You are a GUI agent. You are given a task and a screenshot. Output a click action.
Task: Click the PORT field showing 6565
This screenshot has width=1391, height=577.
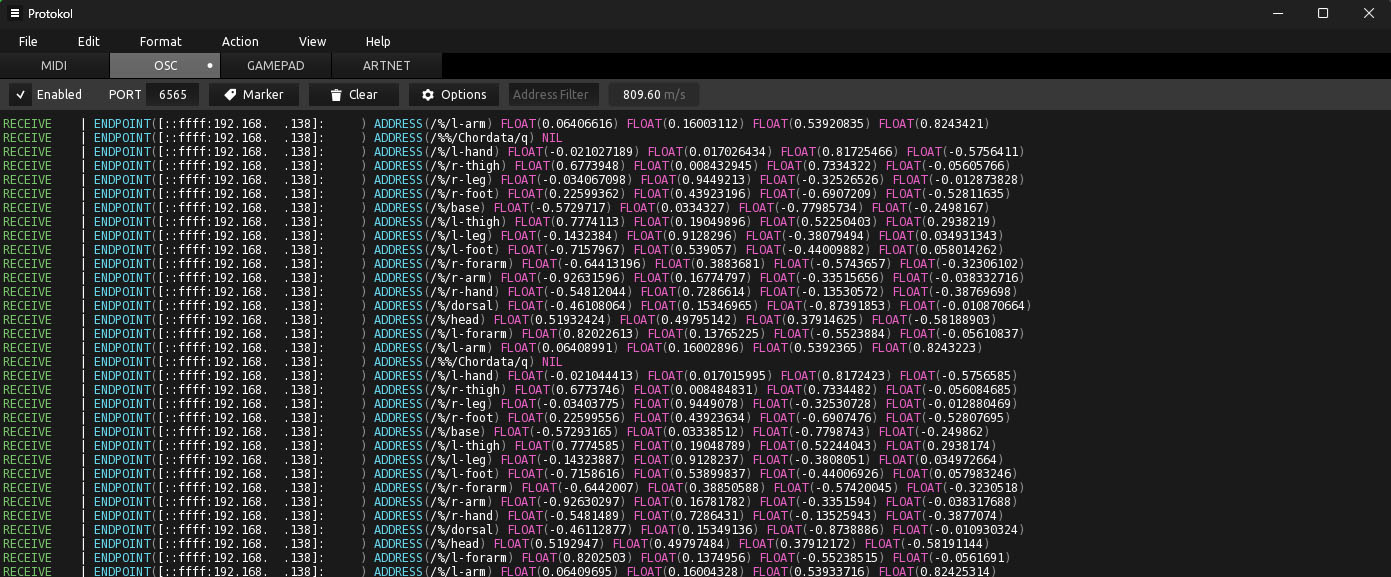pos(173,95)
